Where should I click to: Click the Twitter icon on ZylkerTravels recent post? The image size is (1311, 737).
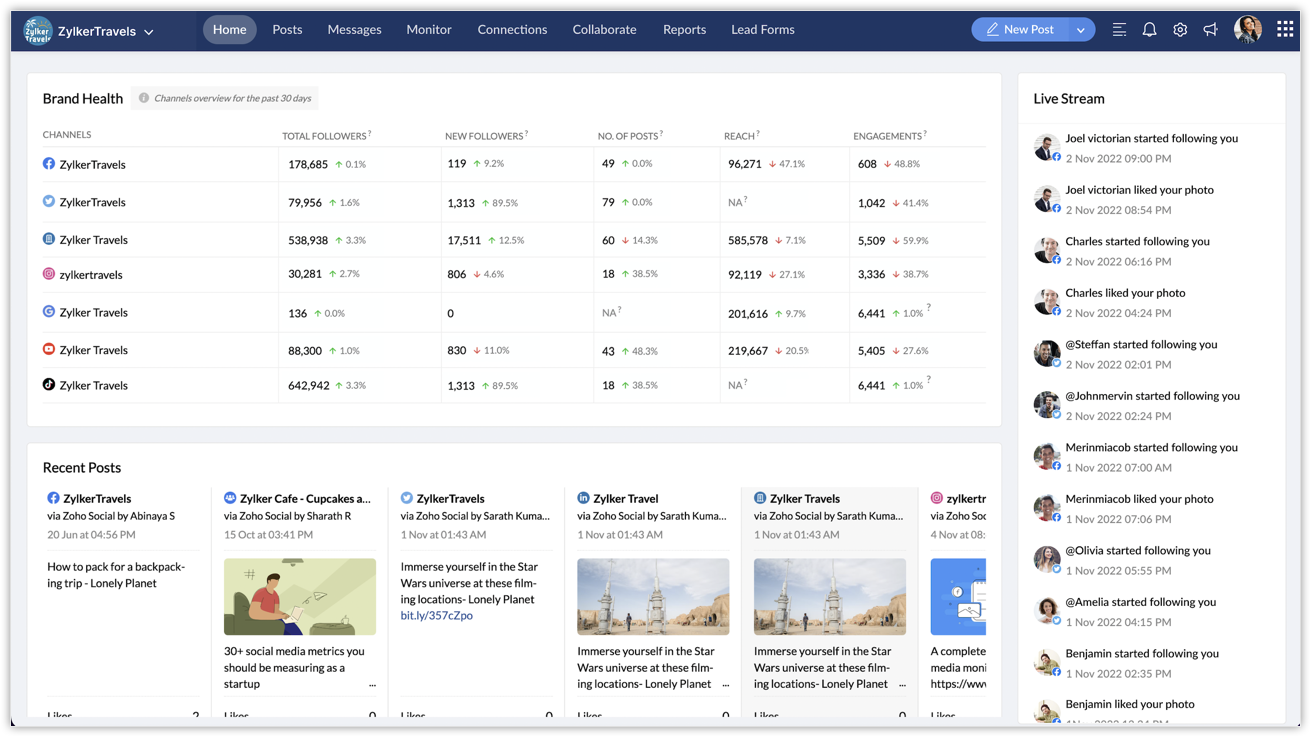click(x=407, y=498)
